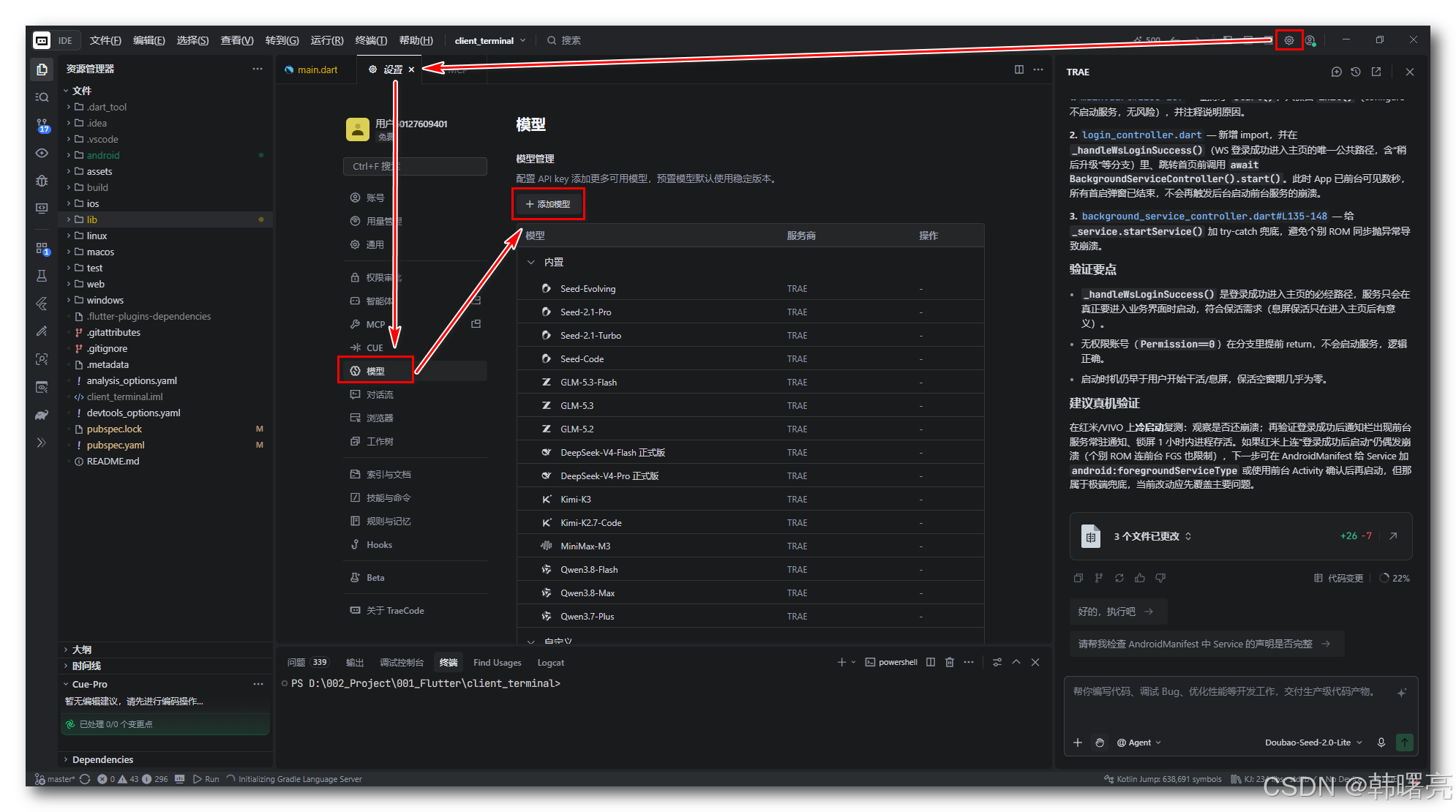Click the thumbs up feedback icon
The width and height of the screenshot is (1456, 812).
point(1140,578)
